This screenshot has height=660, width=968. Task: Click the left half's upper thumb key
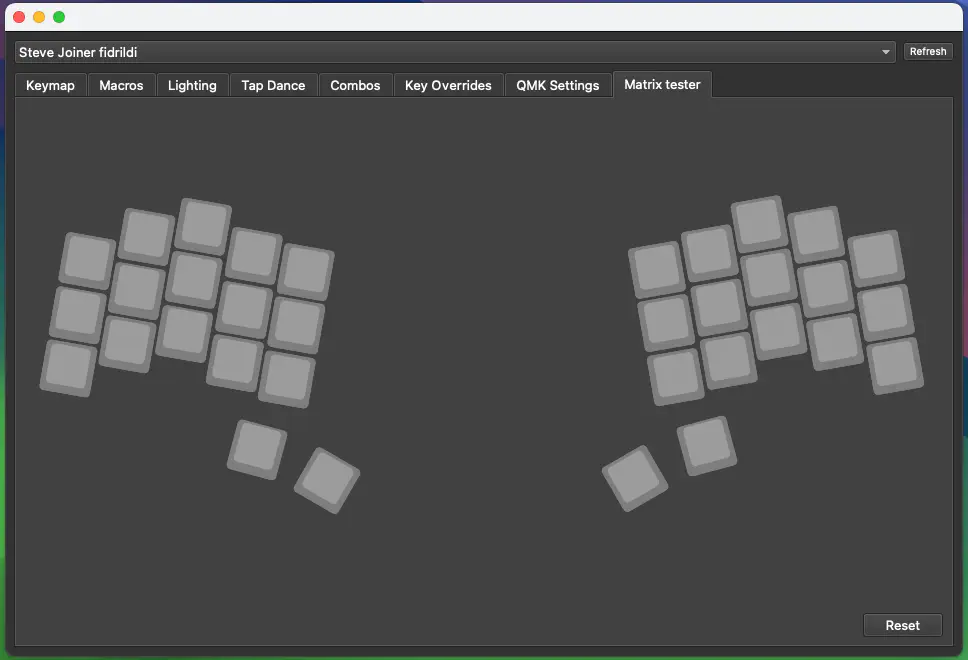258,448
